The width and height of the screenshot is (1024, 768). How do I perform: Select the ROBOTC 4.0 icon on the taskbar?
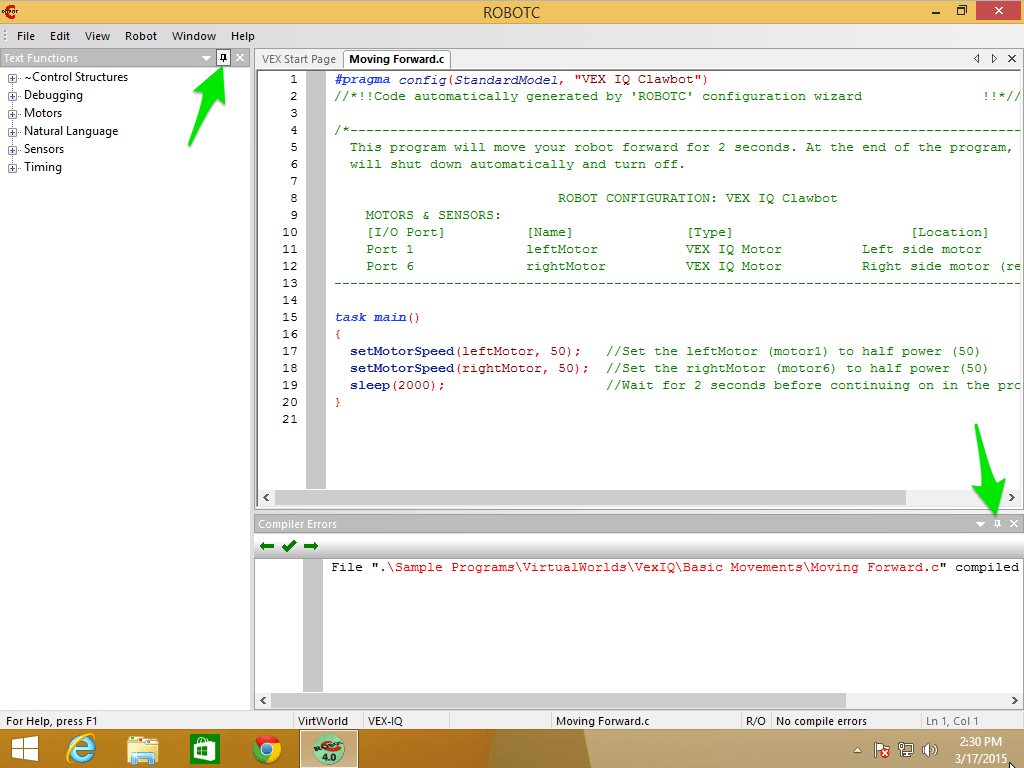coord(328,748)
